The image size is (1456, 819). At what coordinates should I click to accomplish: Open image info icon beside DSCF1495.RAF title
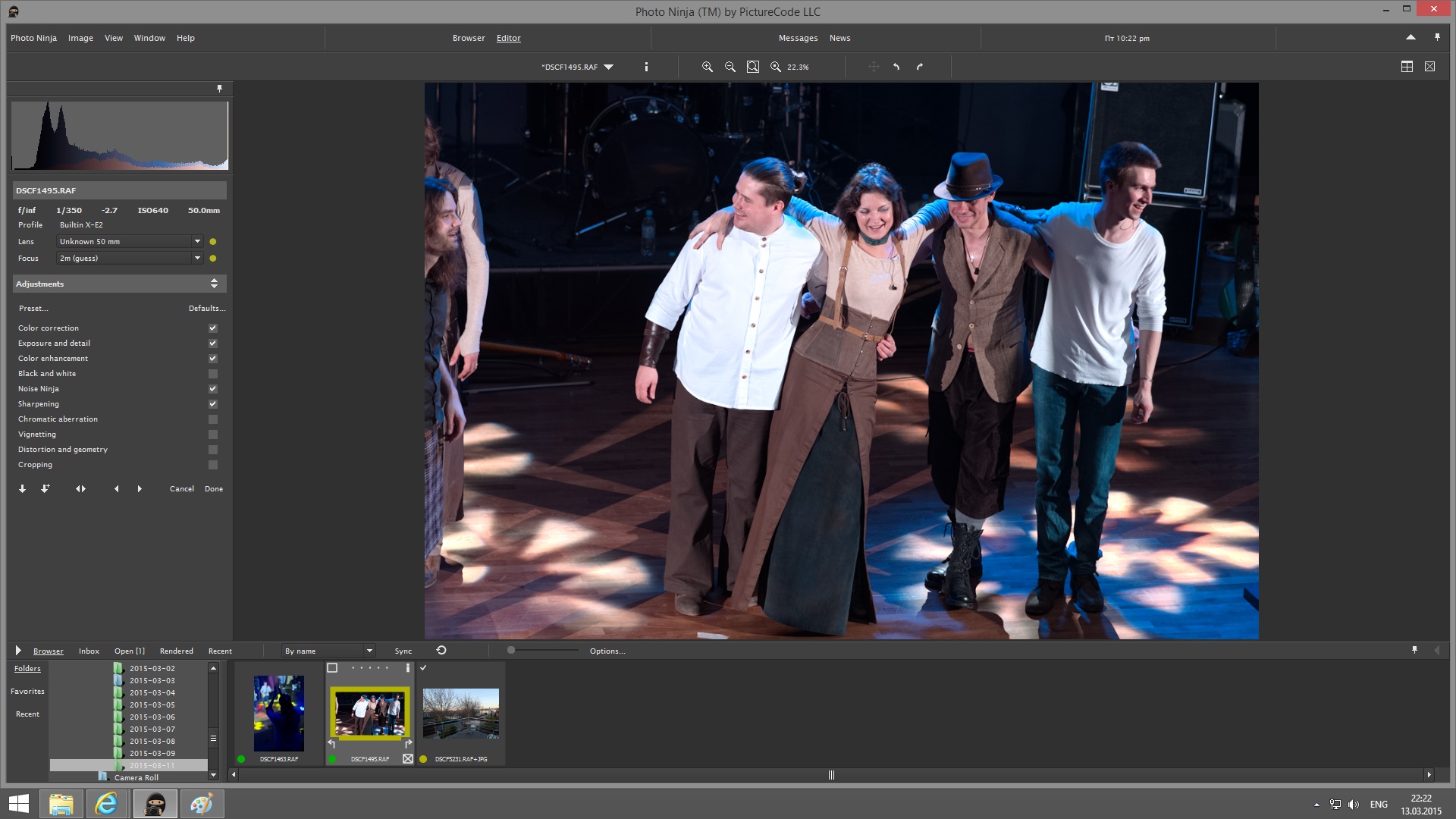point(646,67)
